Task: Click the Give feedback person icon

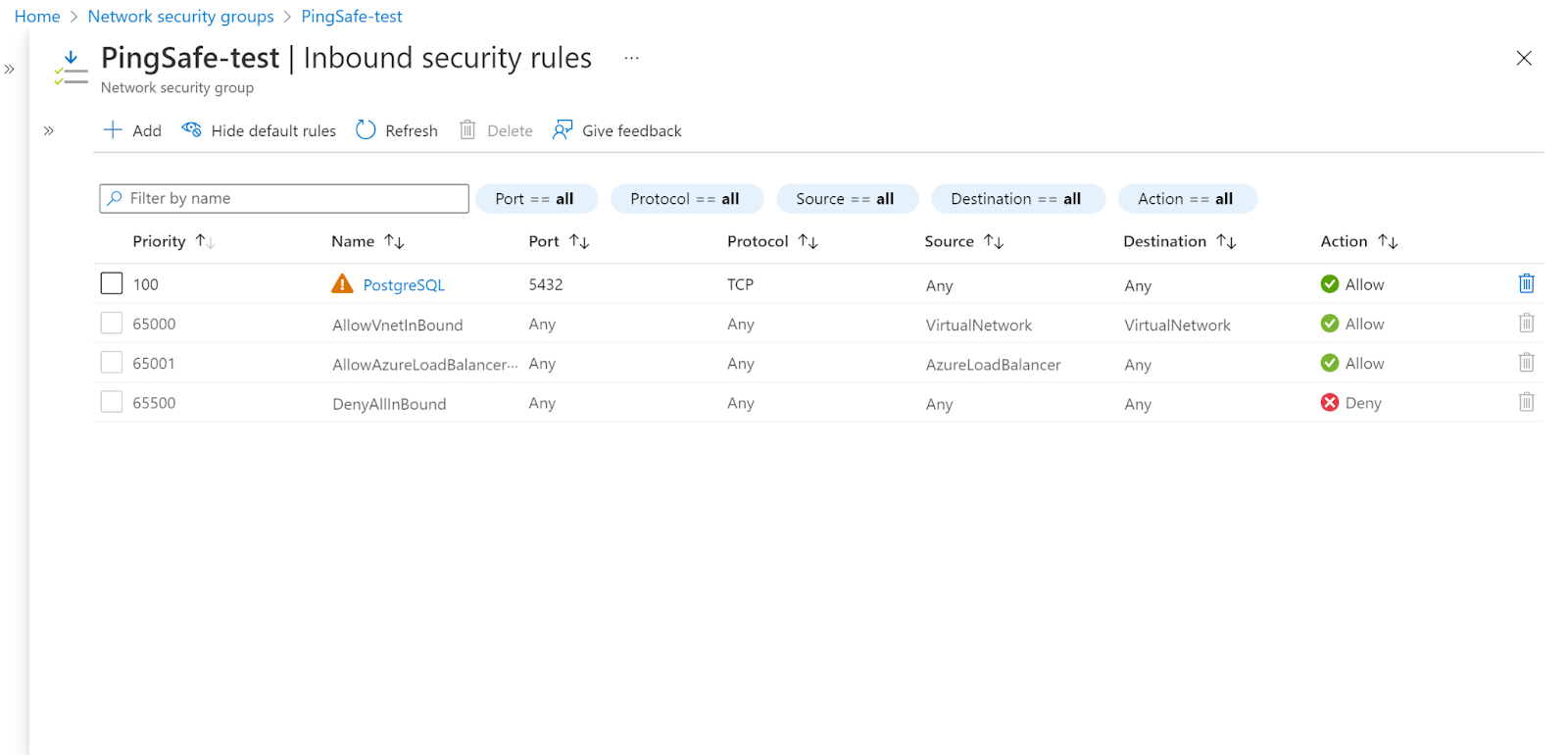Action: coord(563,130)
